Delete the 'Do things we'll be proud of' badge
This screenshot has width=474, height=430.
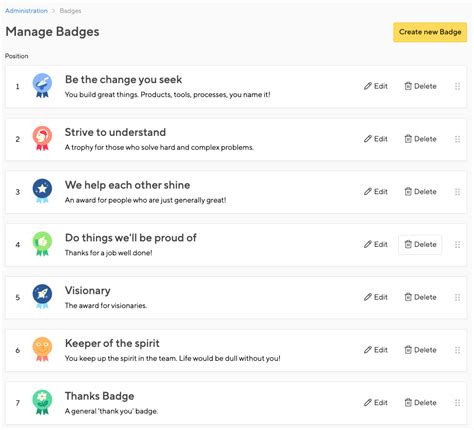(x=420, y=244)
